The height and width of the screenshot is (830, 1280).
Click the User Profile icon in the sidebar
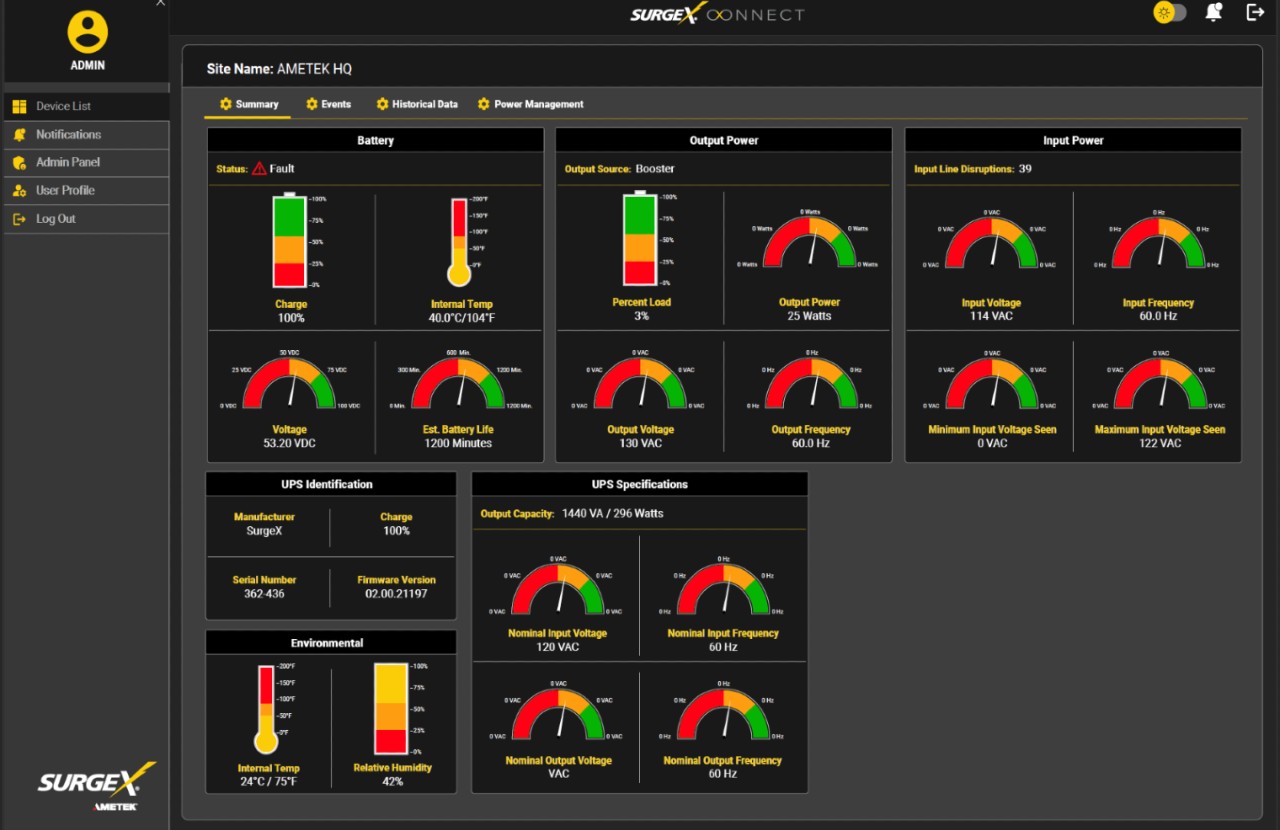[20, 190]
